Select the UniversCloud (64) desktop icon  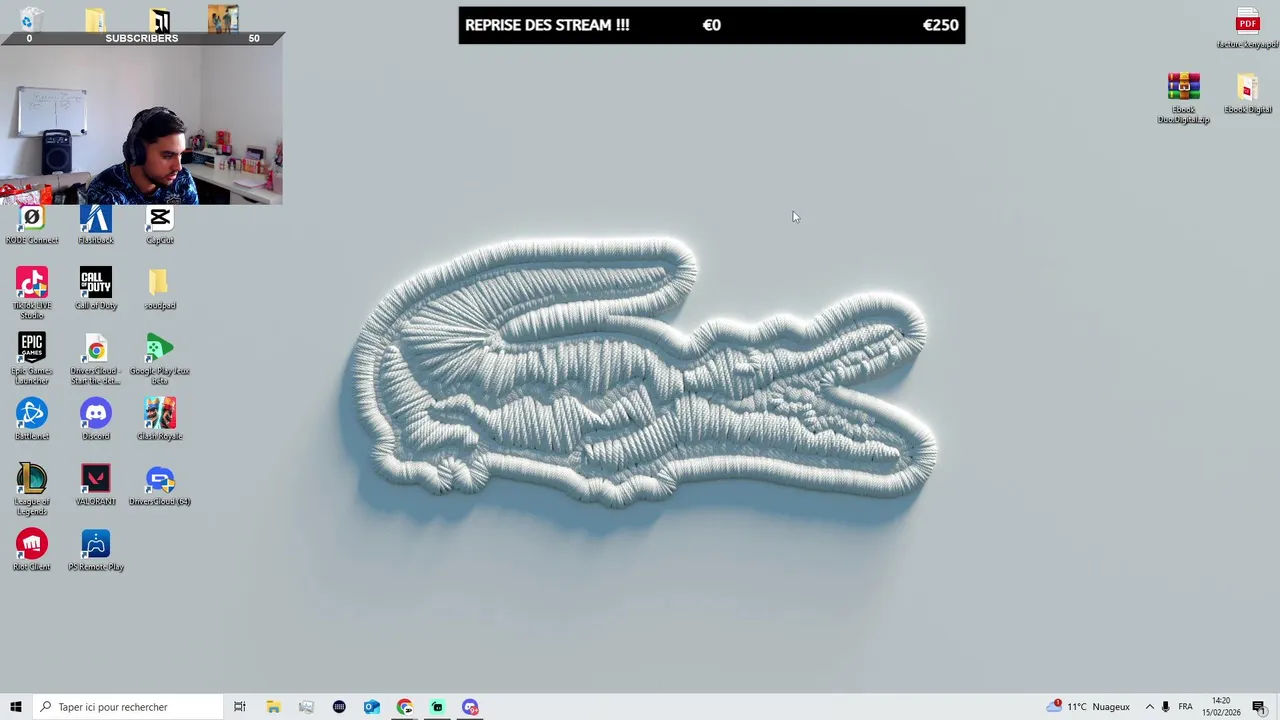(x=160, y=485)
